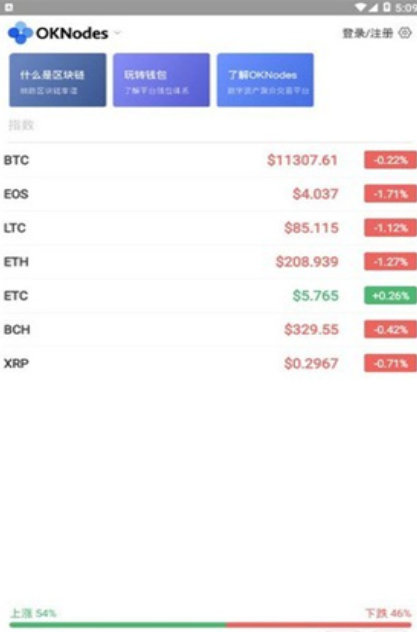Click the LTC -1.12% change badge
Viewport: 417px width, 632px height.
390,228
